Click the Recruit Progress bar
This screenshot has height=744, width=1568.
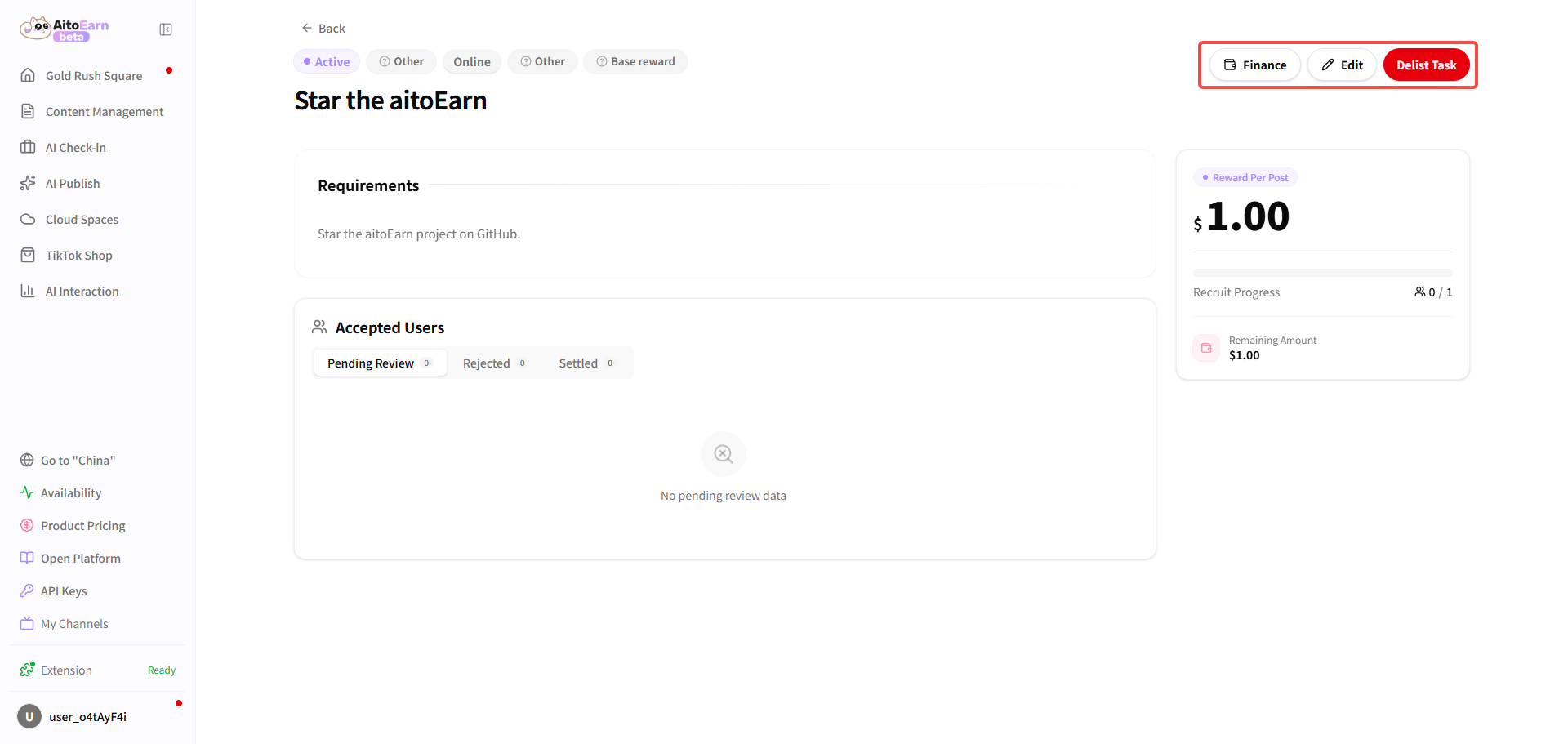point(1323,272)
